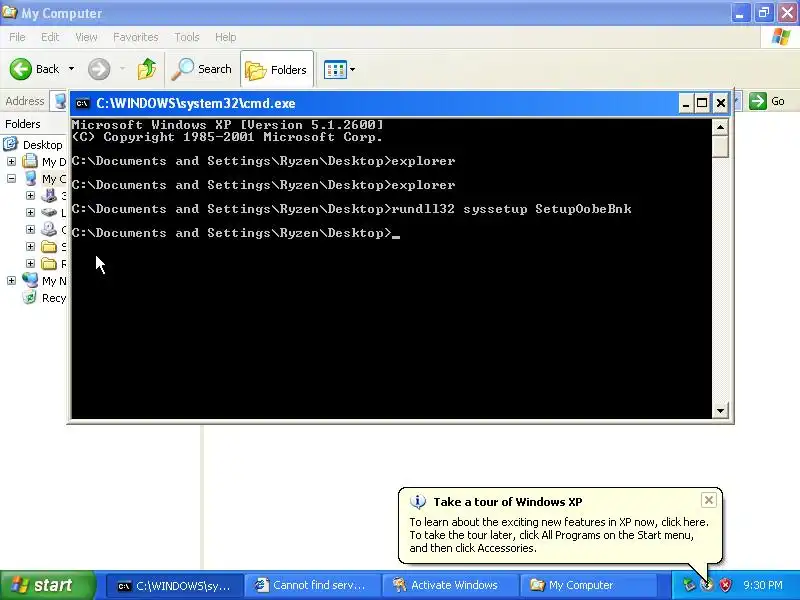Expand the local disk tree node

pos(30,212)
